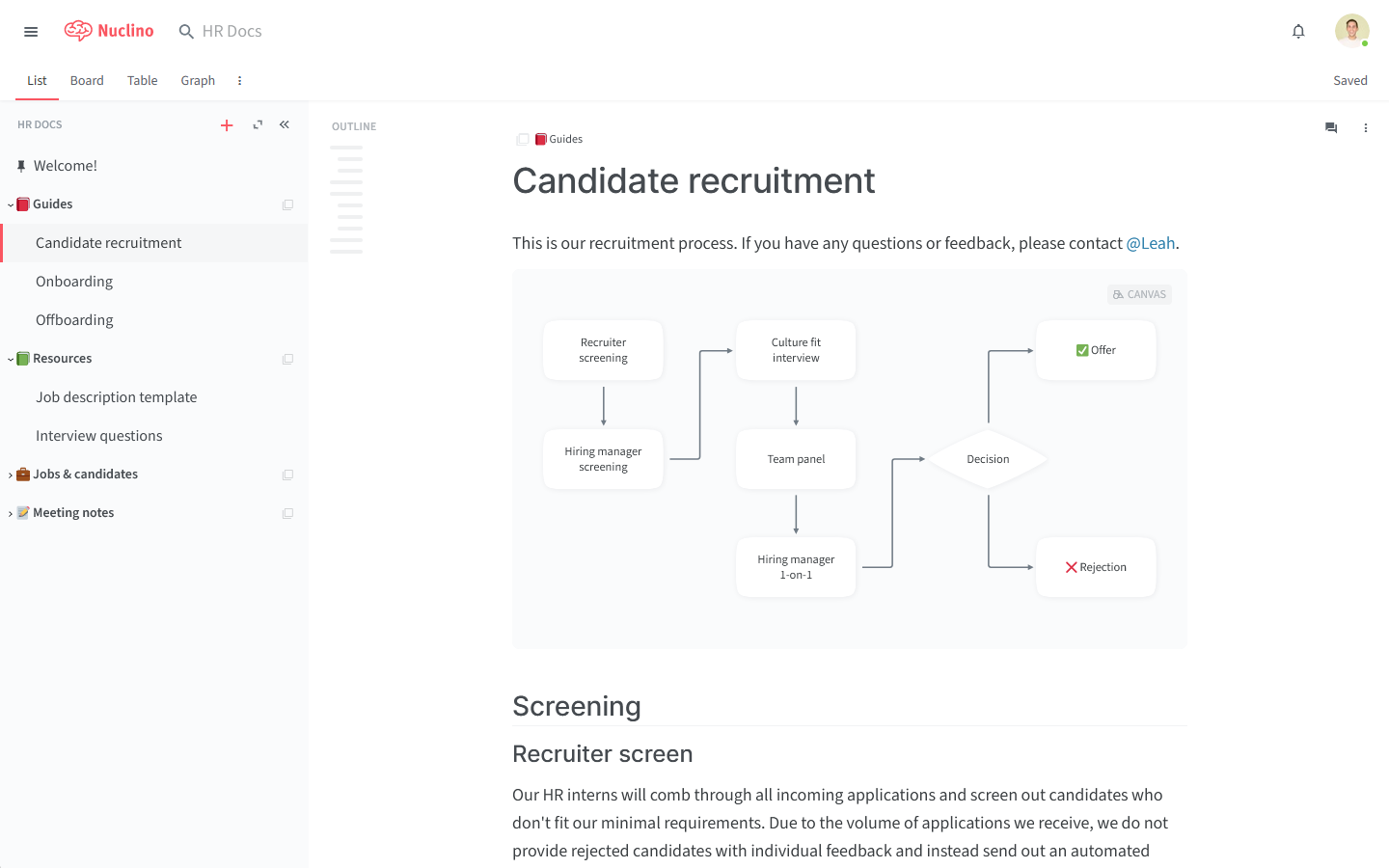Screen dimensions: 1389x868
Task: Open the comments speech bubble
Action: click(x=1331, y=127)
